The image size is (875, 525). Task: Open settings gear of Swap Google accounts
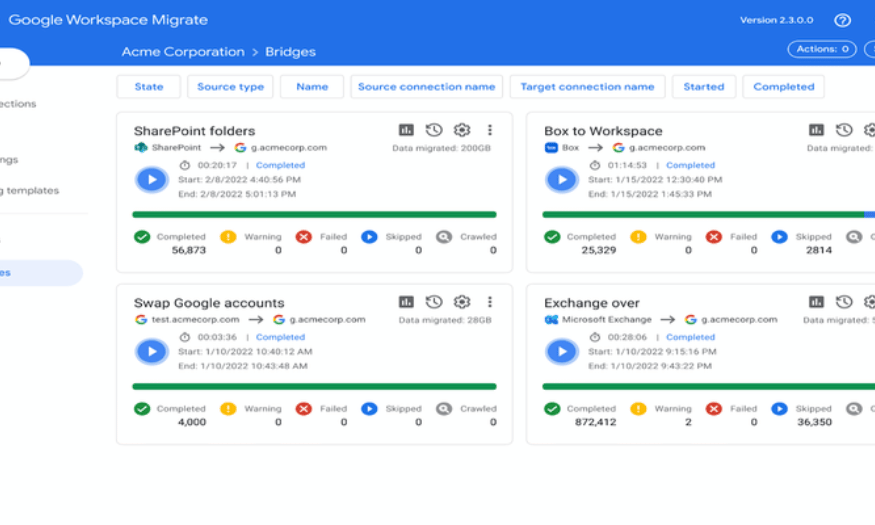(461, 302)
